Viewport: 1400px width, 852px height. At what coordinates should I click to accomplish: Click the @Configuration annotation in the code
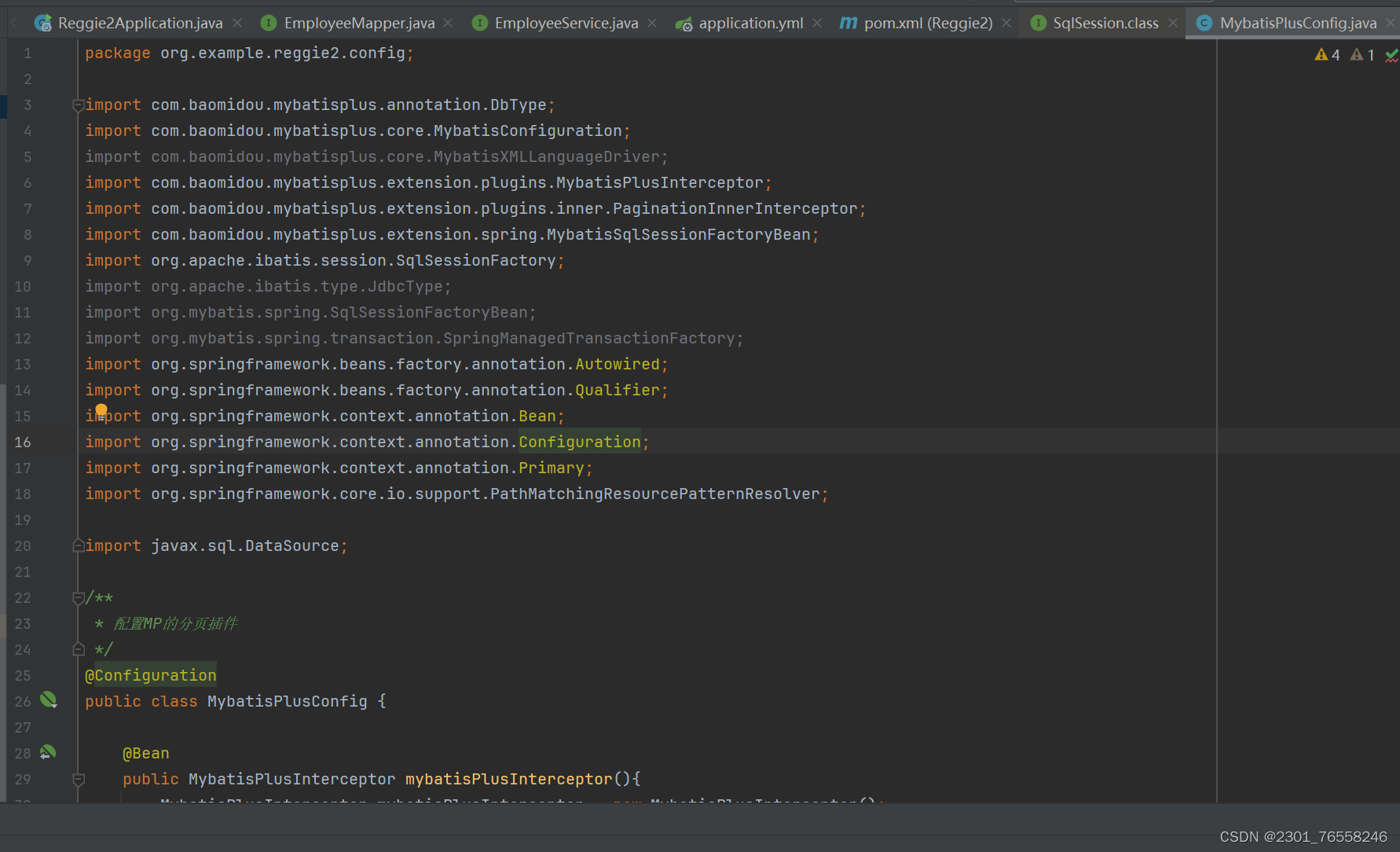click(x=151, y=675)
